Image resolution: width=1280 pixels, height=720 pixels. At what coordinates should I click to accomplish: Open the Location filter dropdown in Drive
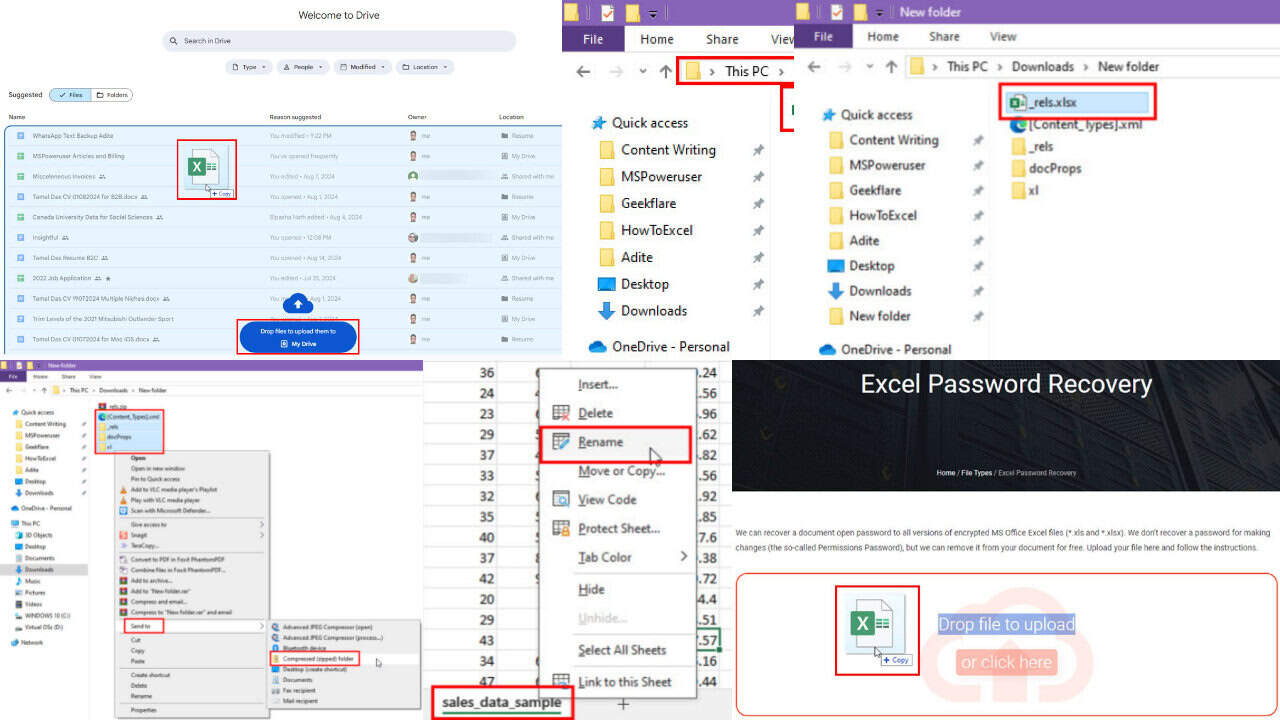pyautogui.click(x=425, y=67)
